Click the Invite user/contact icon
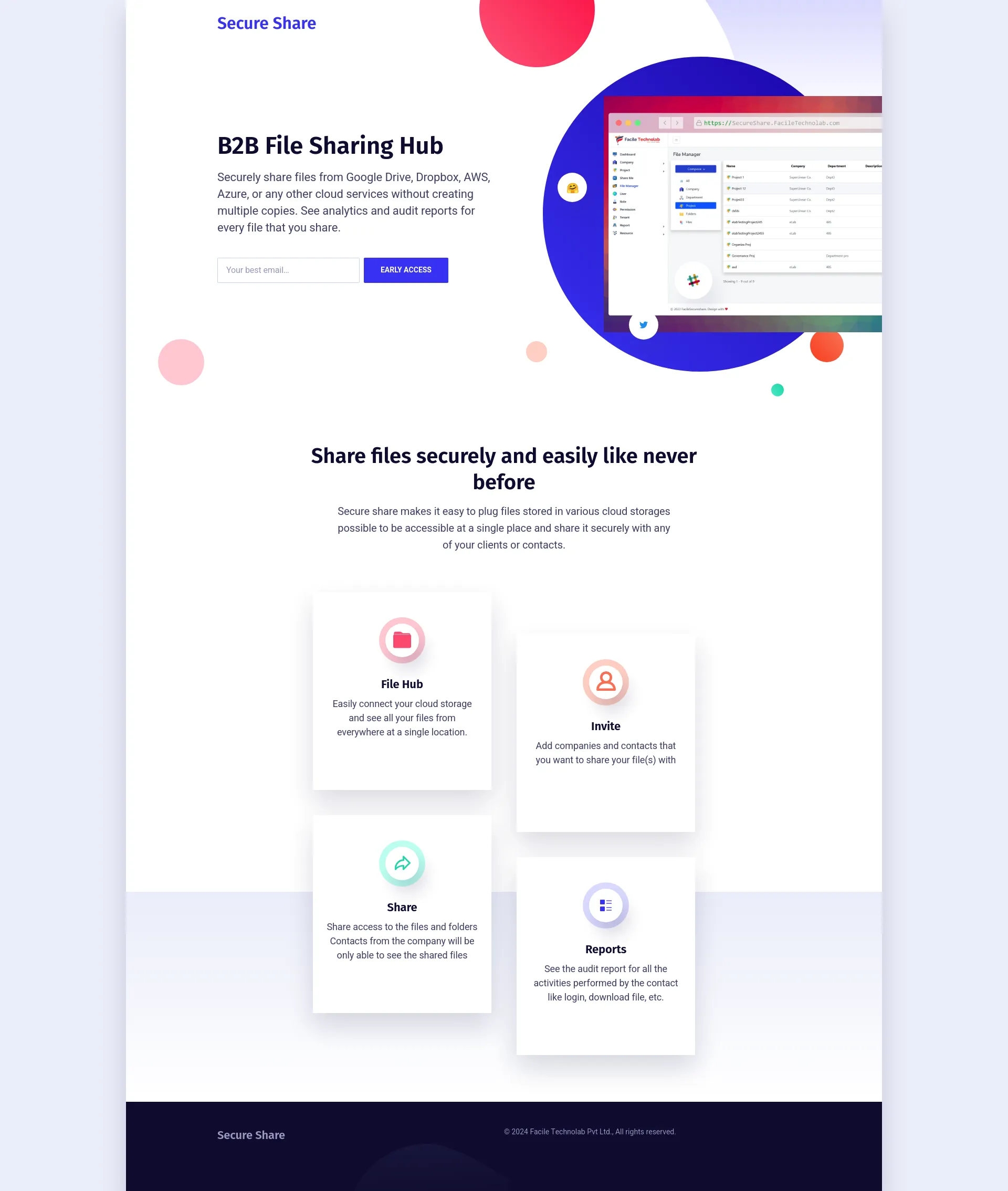Screen dimensions: 1008x1191 (605, 682)
